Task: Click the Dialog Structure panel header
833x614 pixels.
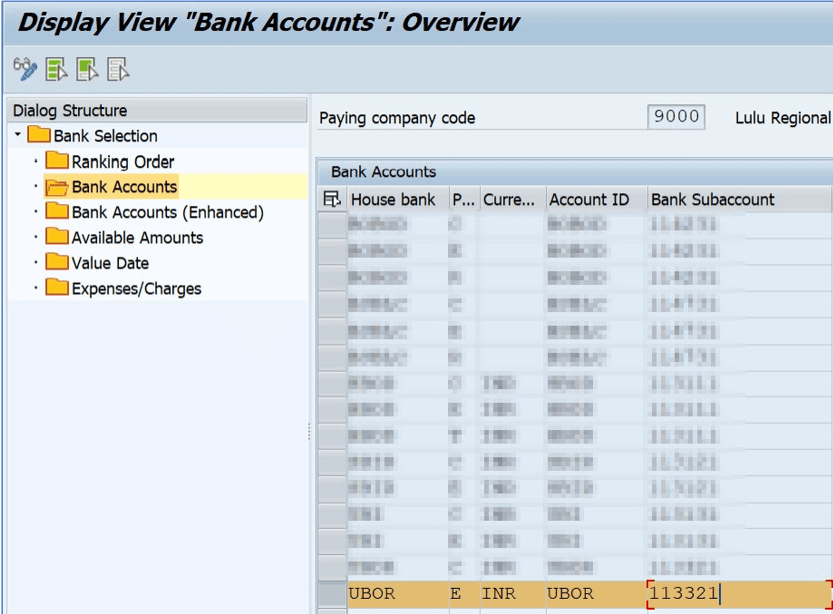Action: pyautogui.click(x=159, y=110)
